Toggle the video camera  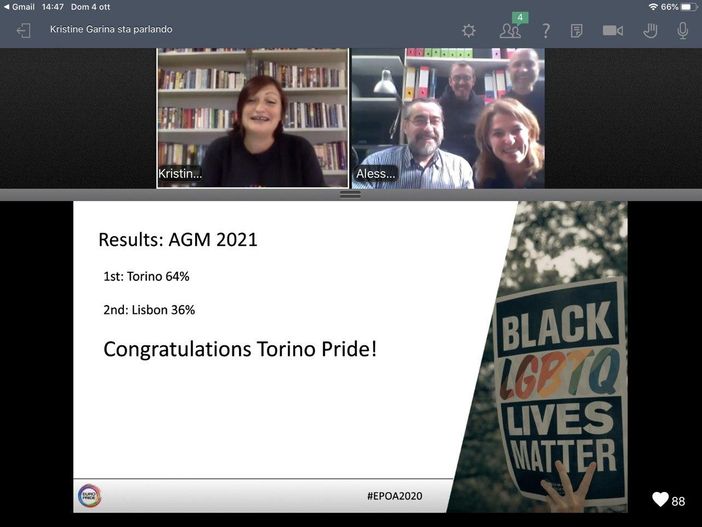613,31
